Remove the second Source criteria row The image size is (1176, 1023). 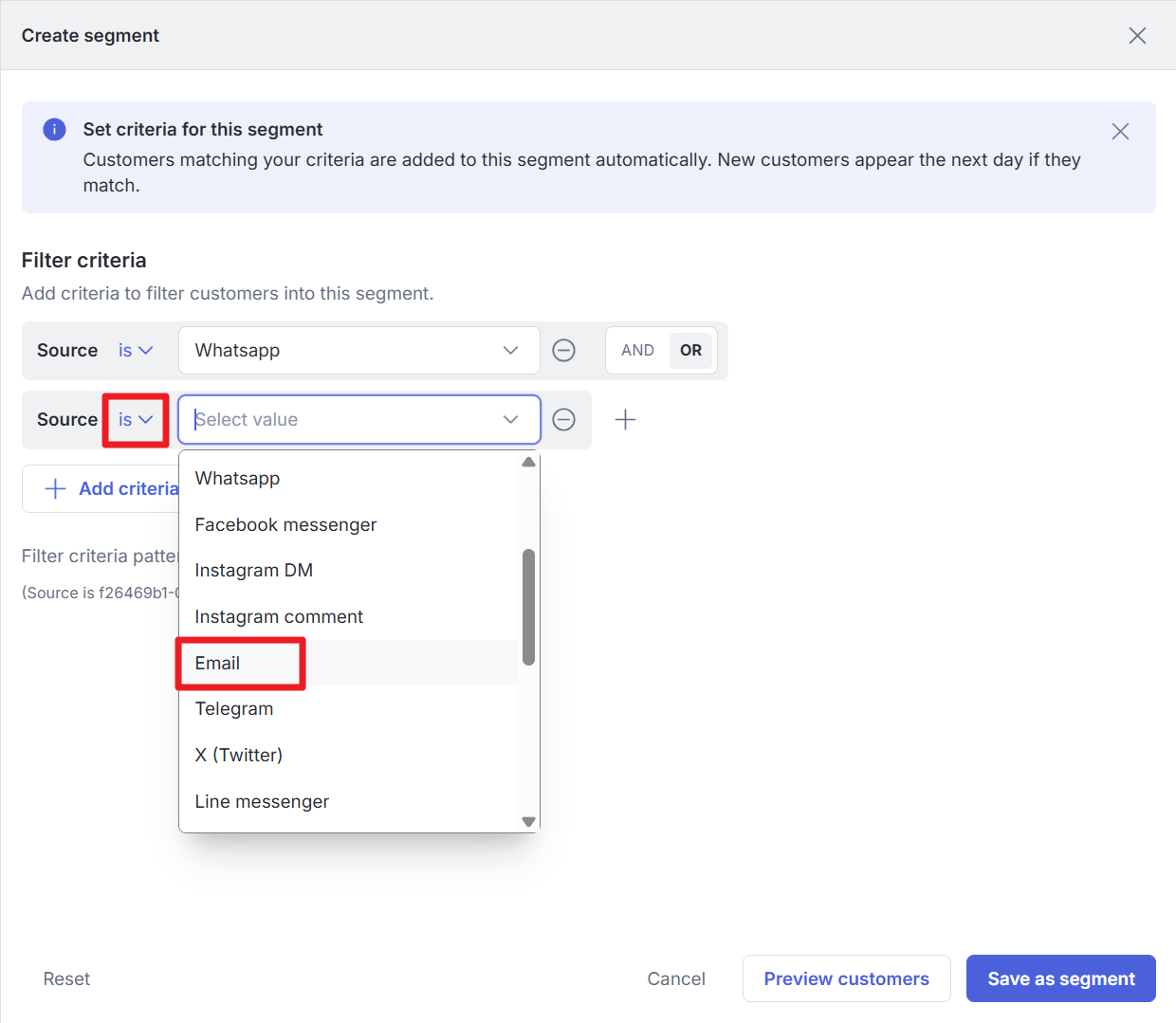click(x=563, y=420)
